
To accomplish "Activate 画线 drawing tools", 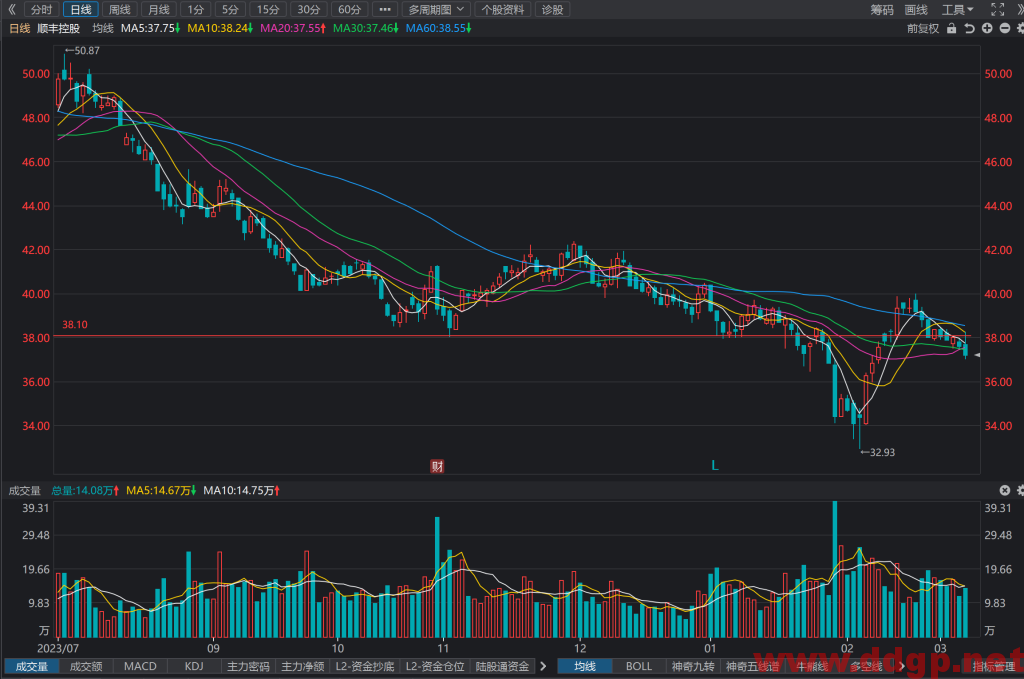I will tap(916, 9).
